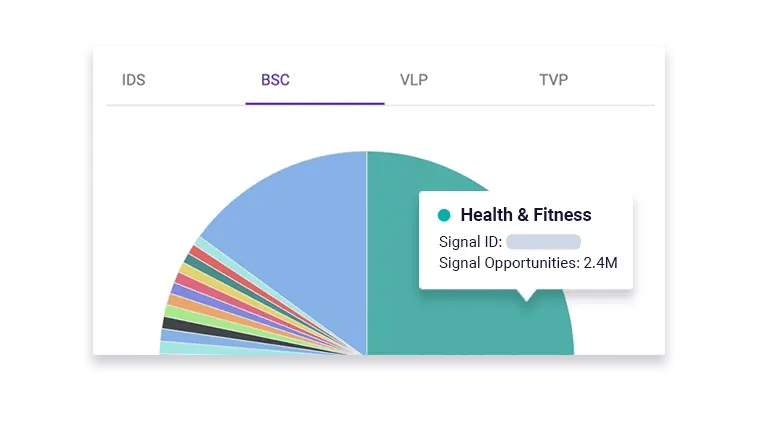Switch to the IDS tab
Screen dimensions: 779x422
tap(133, 80)
